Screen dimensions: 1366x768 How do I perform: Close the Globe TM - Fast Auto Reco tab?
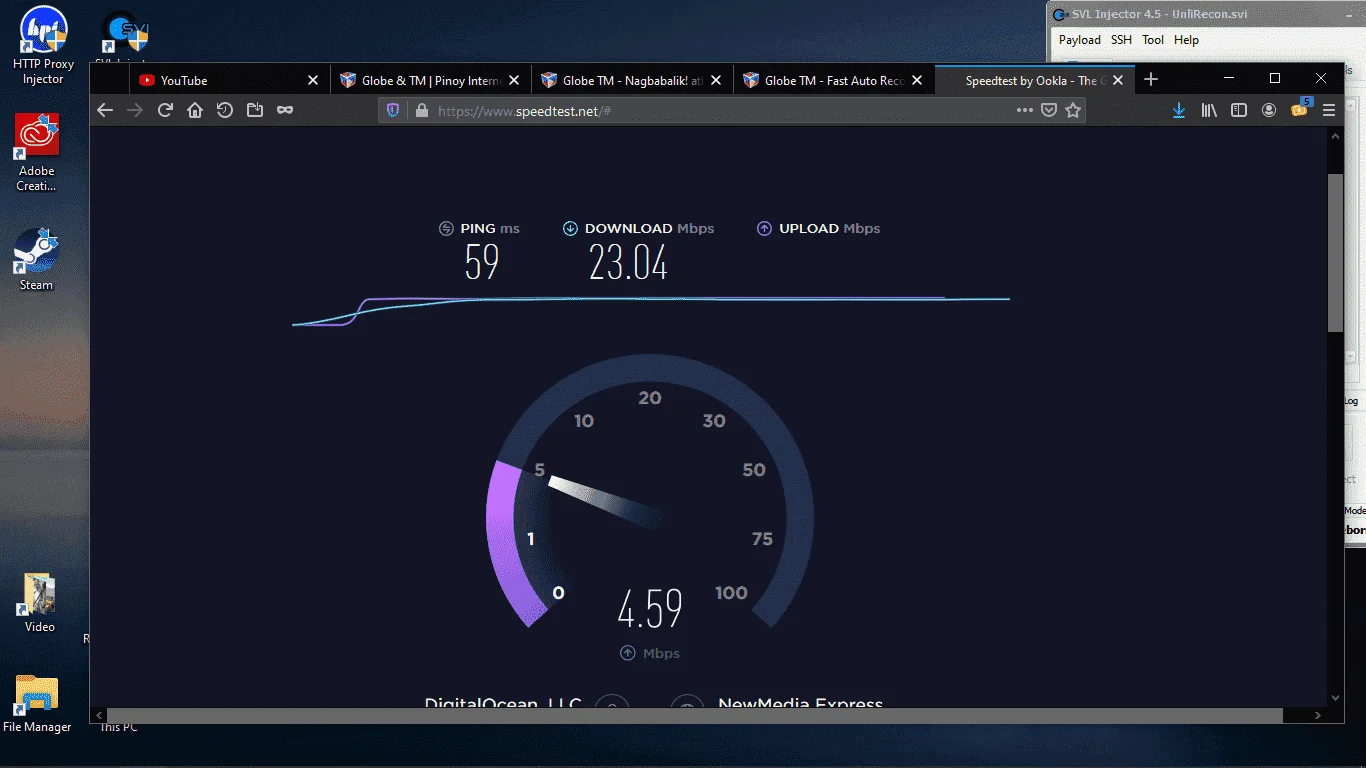[917, 80]
